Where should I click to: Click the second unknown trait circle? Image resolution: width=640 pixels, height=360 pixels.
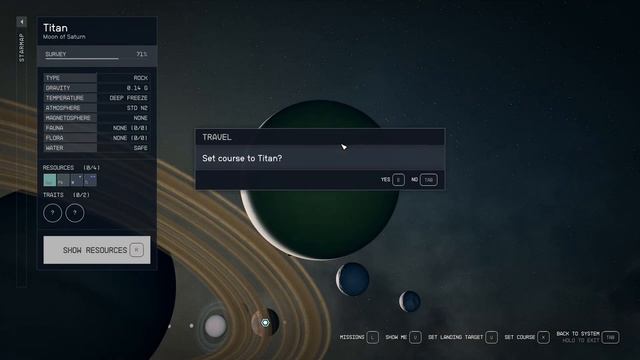tap(75, 213)
